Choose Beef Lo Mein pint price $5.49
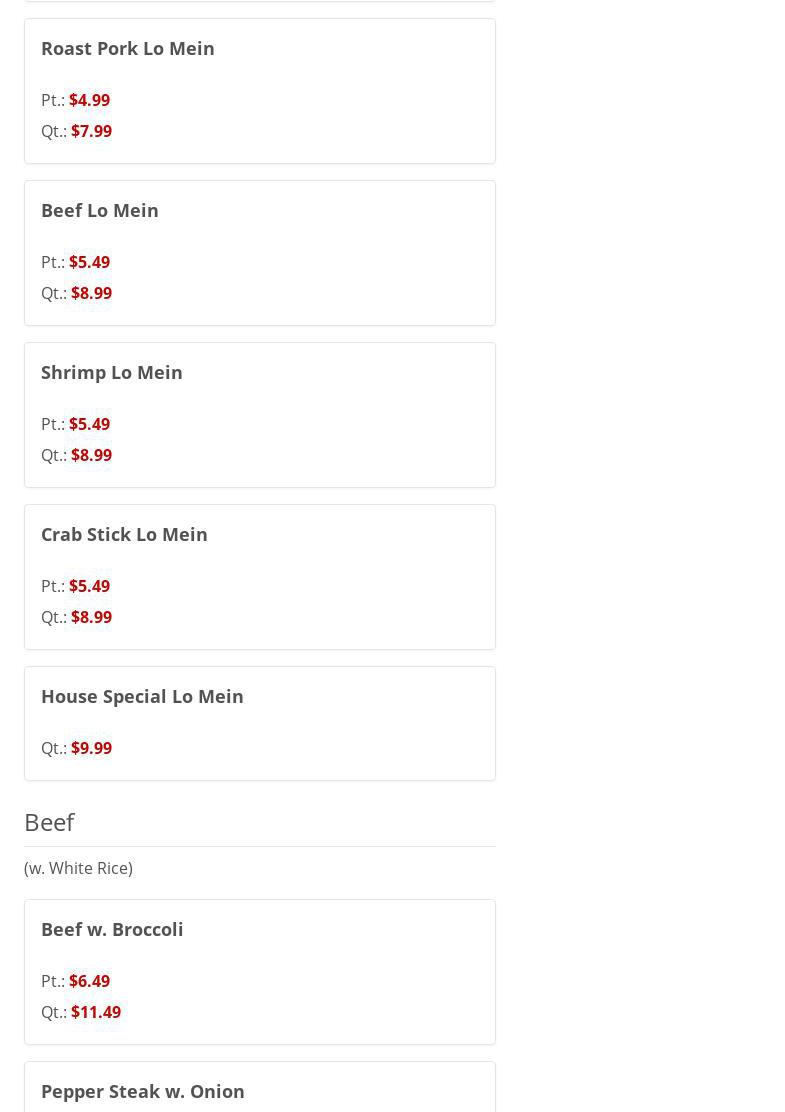Image resolution: width=785 pixels, height=1112 pixels. tap(89, 262)
